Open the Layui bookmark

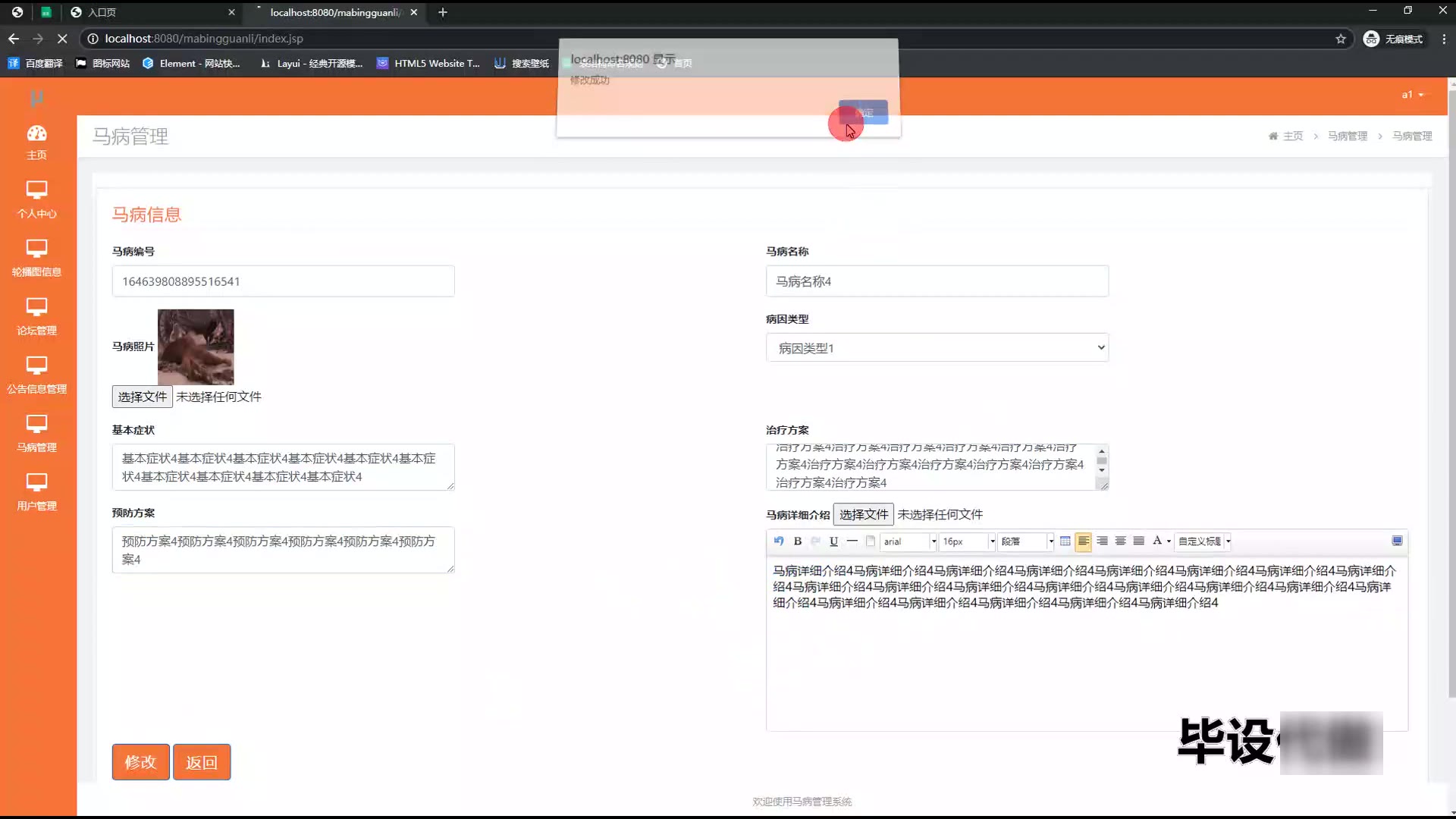311,63
